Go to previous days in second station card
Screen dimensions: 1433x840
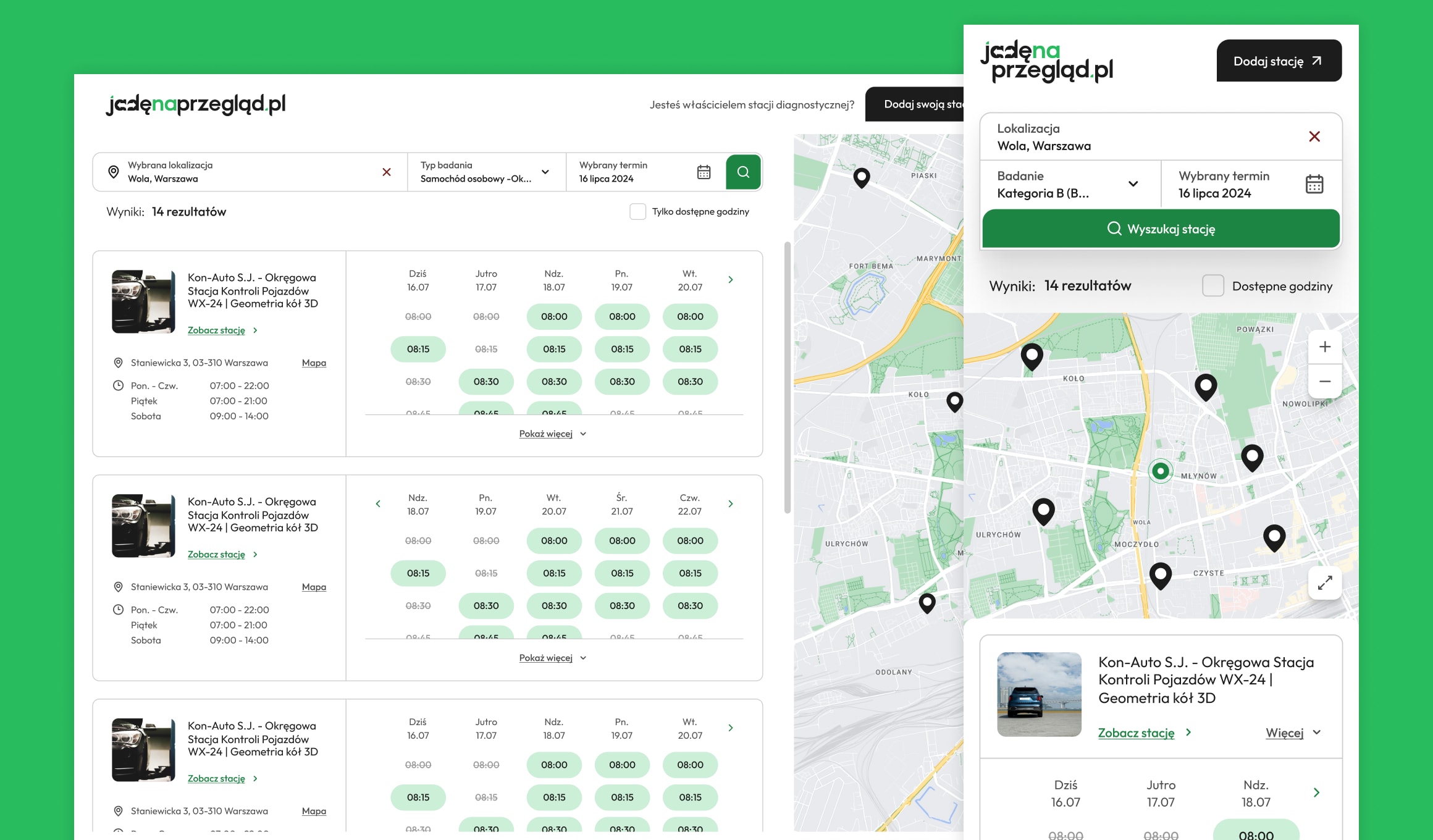378,504
